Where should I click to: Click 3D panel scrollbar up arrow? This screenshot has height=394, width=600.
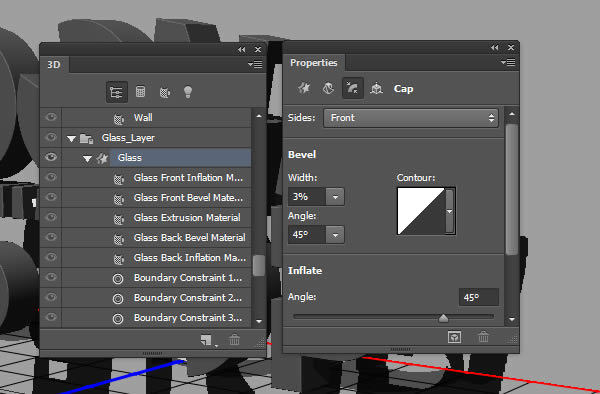259,115
